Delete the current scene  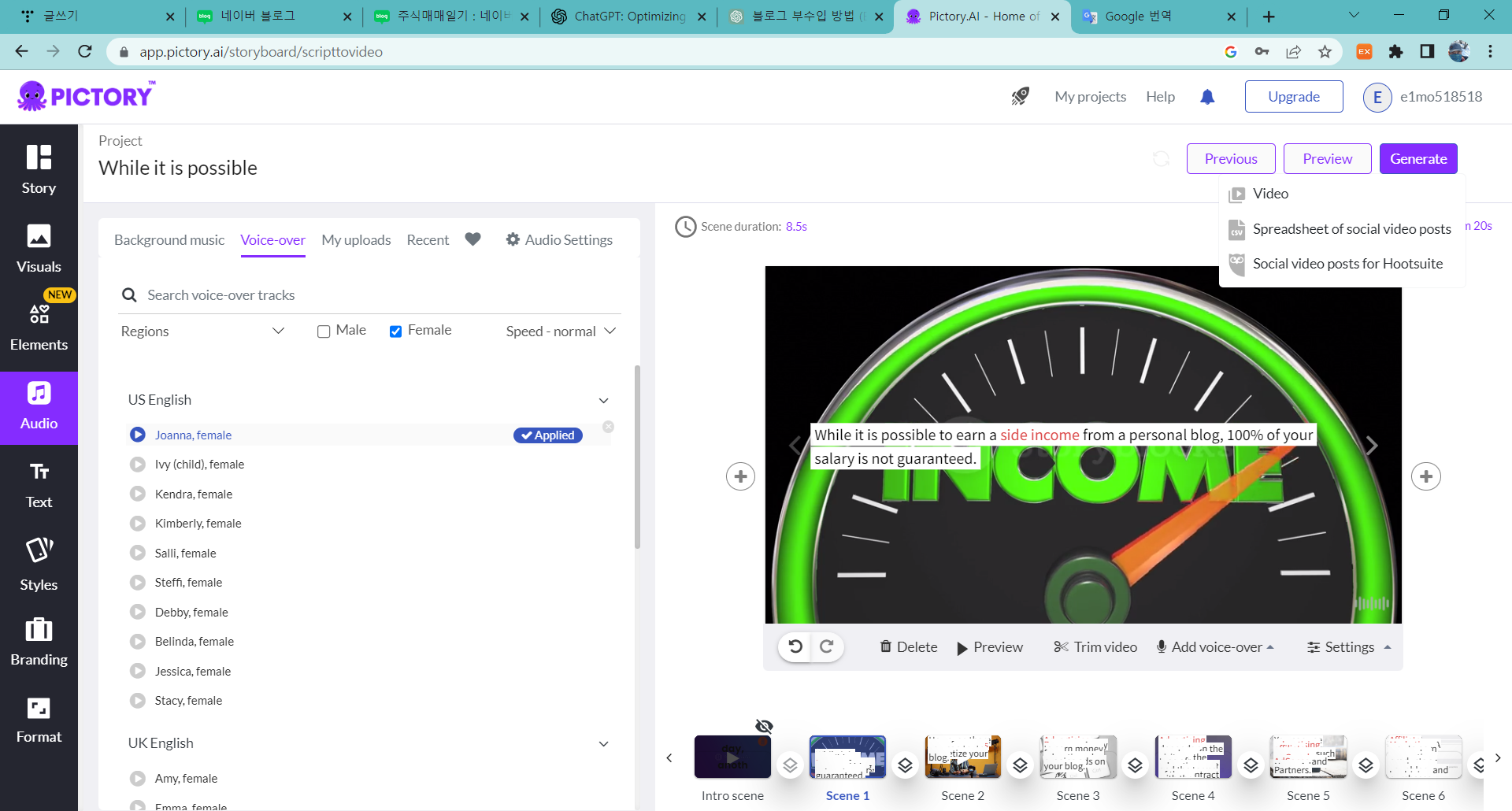(909, 646)
